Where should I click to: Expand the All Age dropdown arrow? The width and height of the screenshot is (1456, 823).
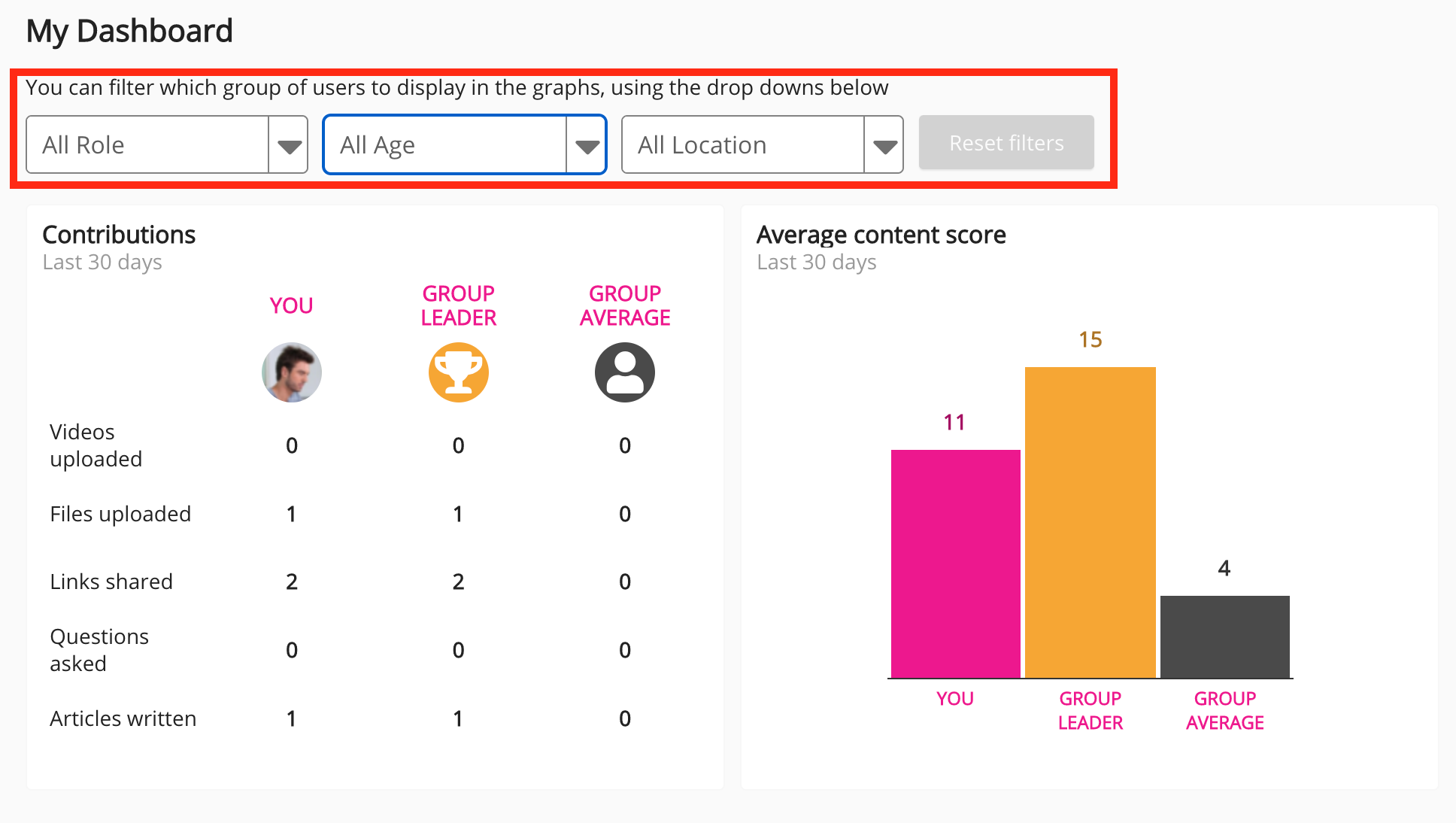(587, 145)
